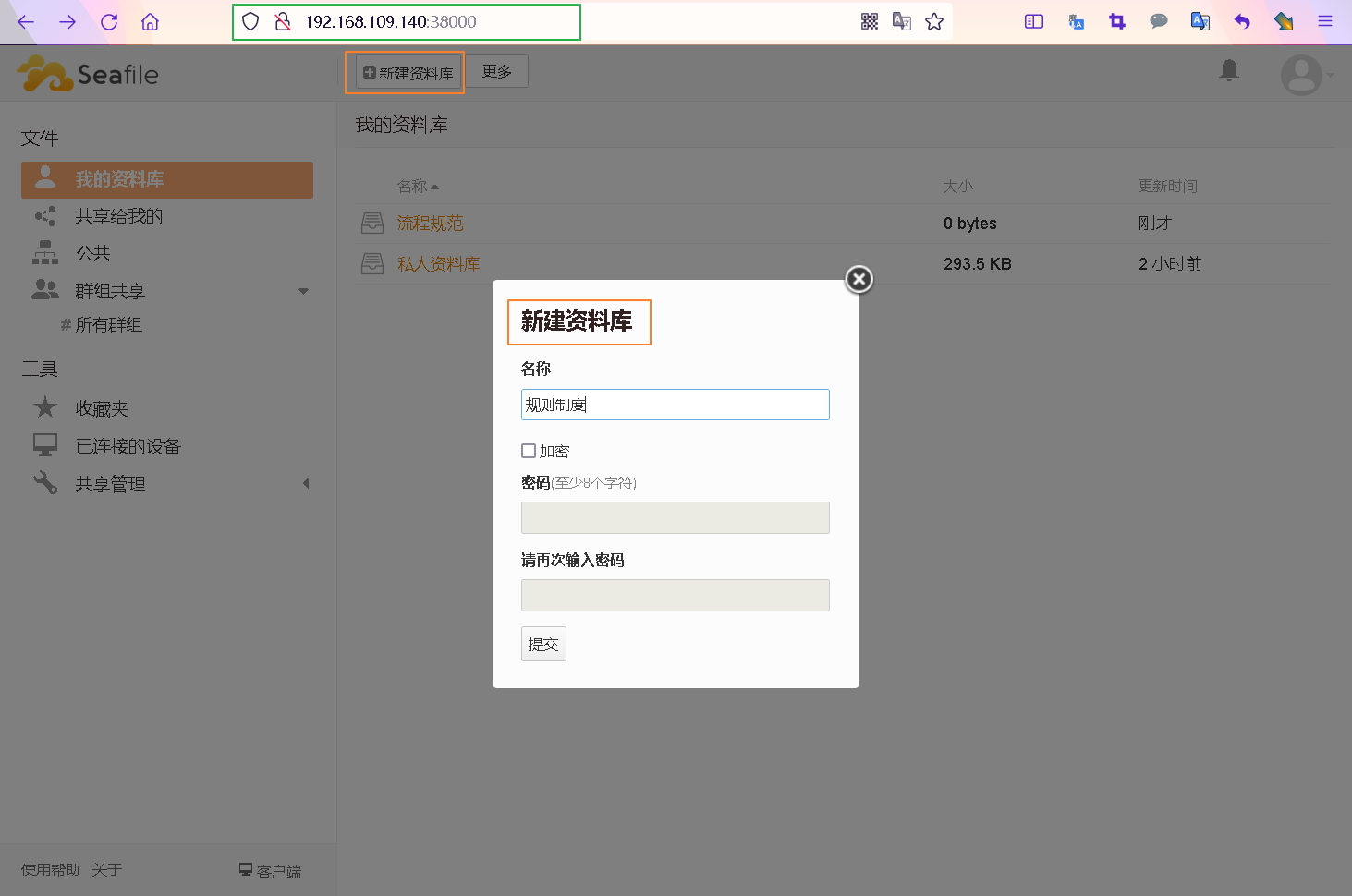Open 共享管理 in sidebar
1352x896 pixels.
(110, 484)
